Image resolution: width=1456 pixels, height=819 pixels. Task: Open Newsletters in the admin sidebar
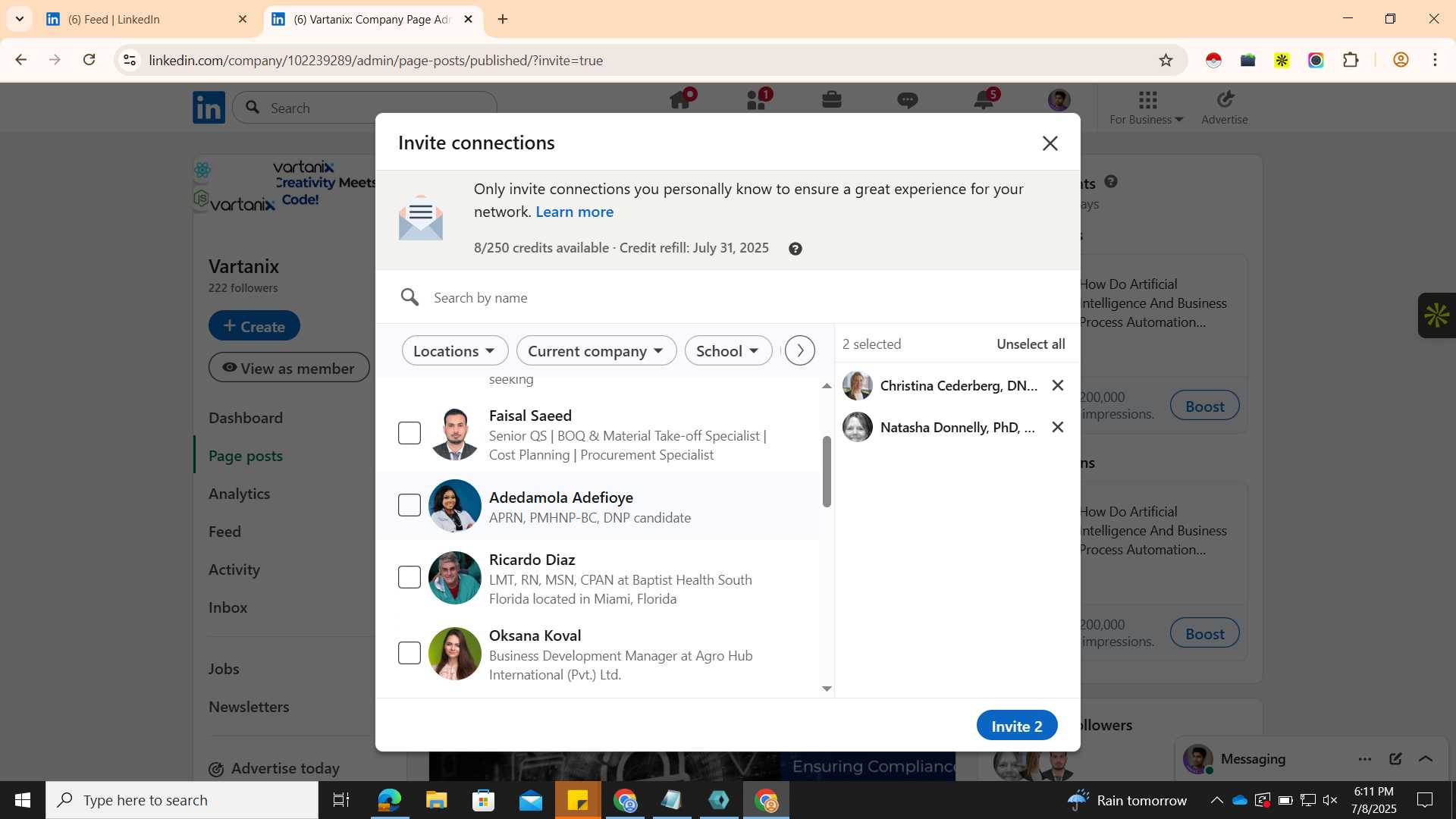(x=249, y=707)
